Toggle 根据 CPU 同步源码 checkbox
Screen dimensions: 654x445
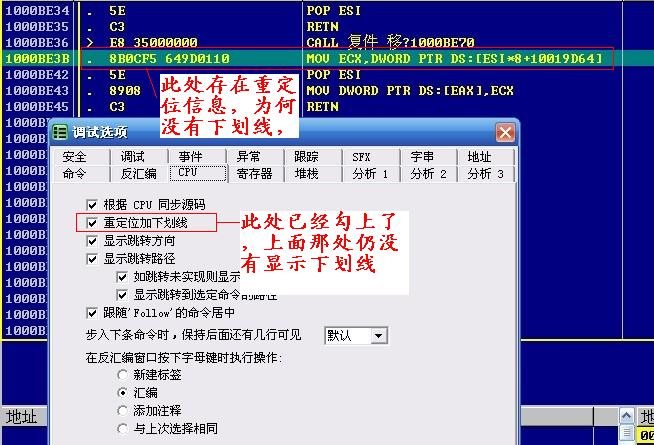[x=92, y=205]
